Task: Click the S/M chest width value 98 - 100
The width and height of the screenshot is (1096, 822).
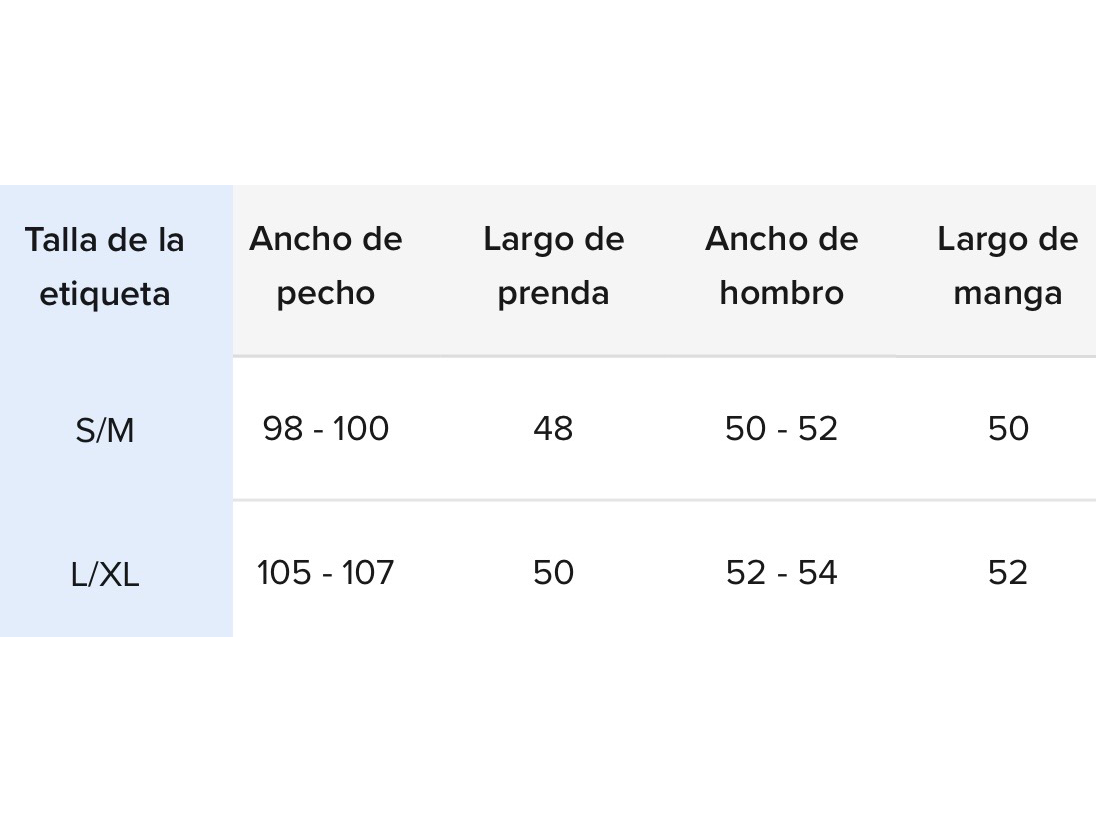Action: click(326, 429)
